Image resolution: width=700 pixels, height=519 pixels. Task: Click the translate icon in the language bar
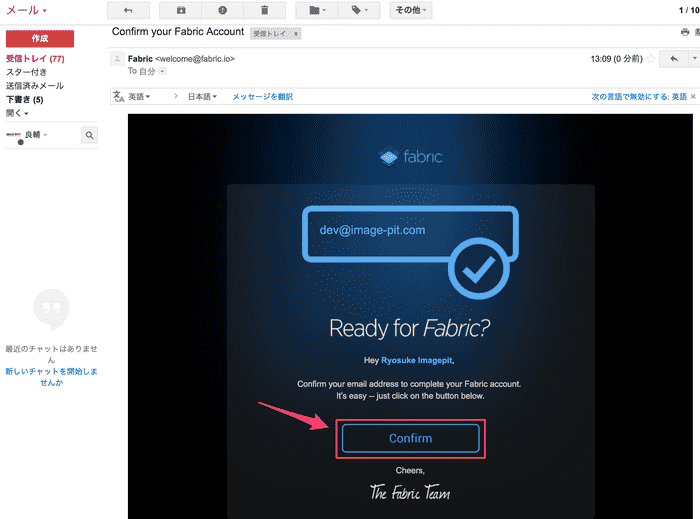tap(118, 97)
